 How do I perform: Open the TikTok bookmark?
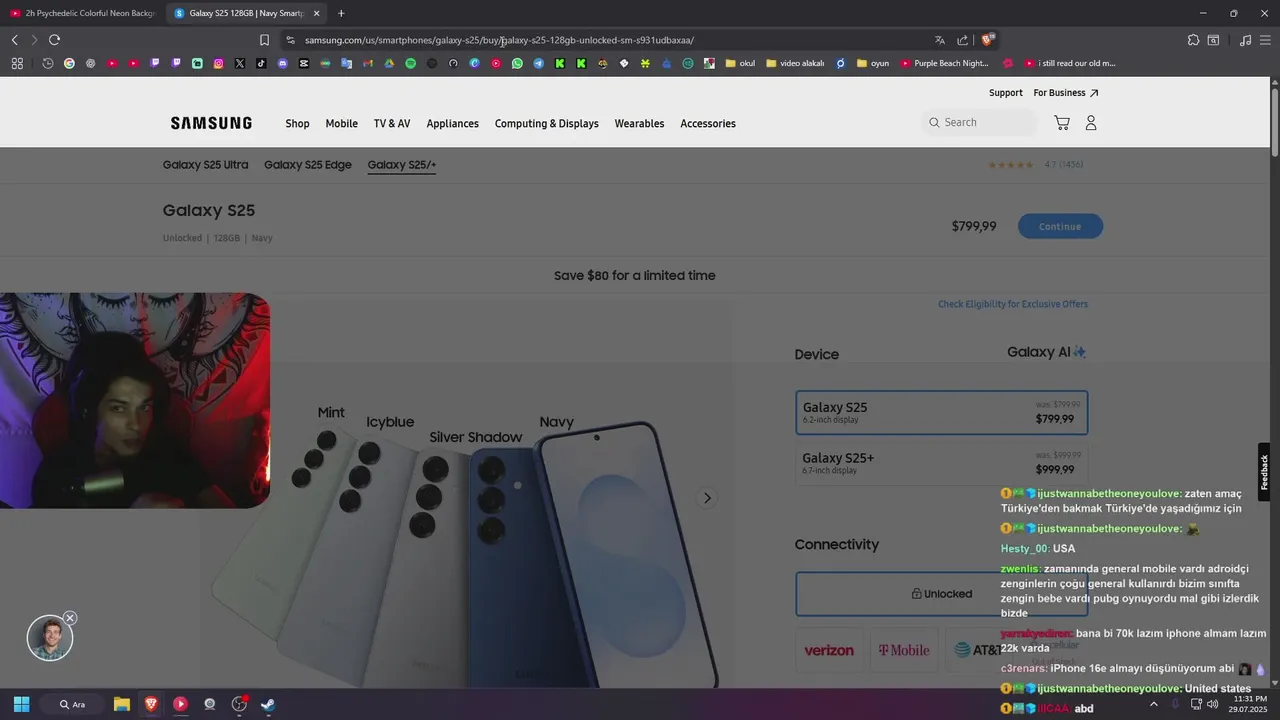pyautogui.click(x=261, y=63)
